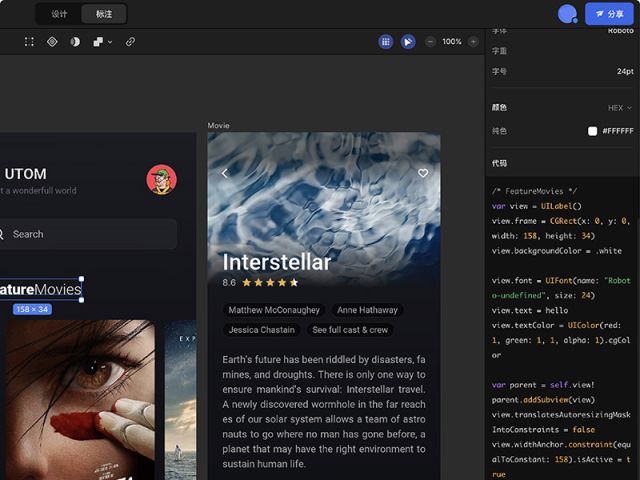Image resolution: width=640 pixels, height=480 pixels.
Task: Click See full cast & crew
Action: click(x=350, y=330)
